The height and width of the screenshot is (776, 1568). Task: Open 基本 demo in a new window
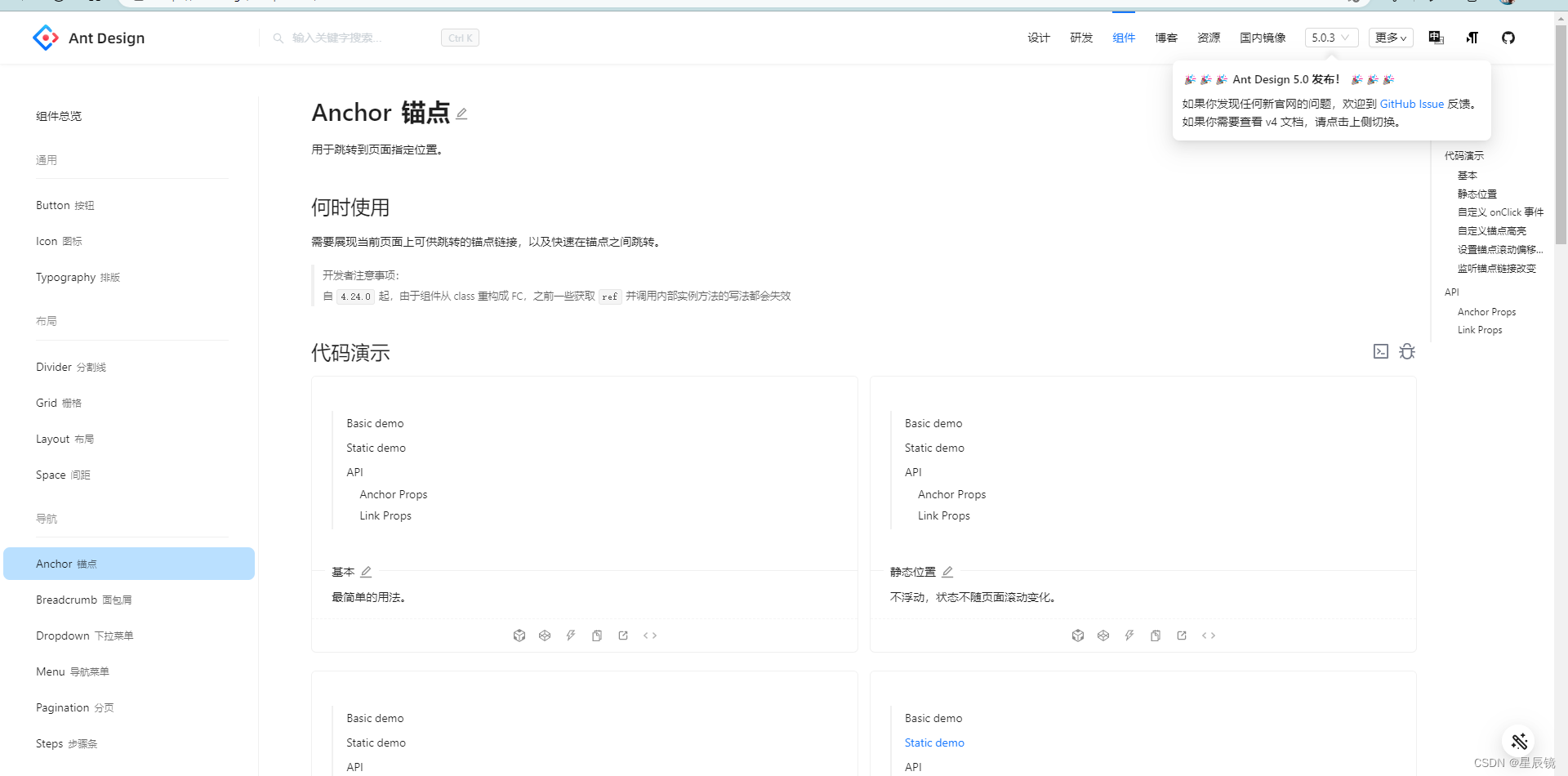[x=623, y=636]
